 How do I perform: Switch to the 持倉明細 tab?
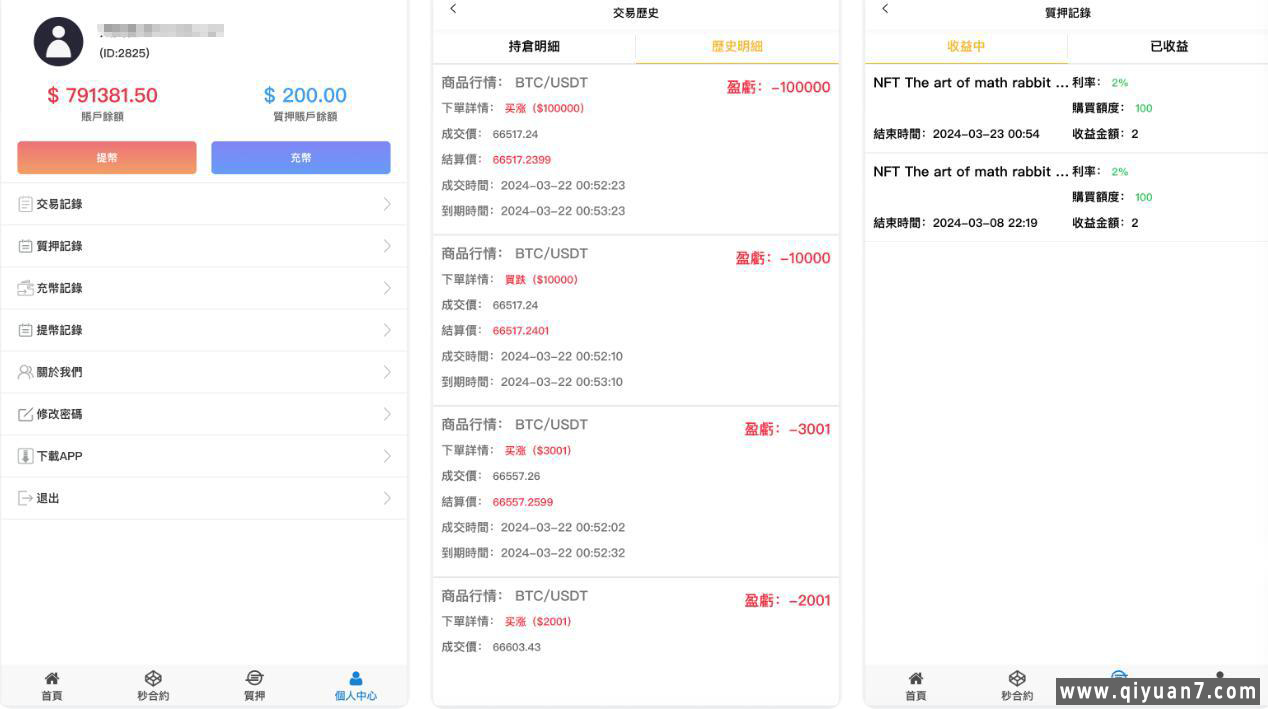pos(534,46)
